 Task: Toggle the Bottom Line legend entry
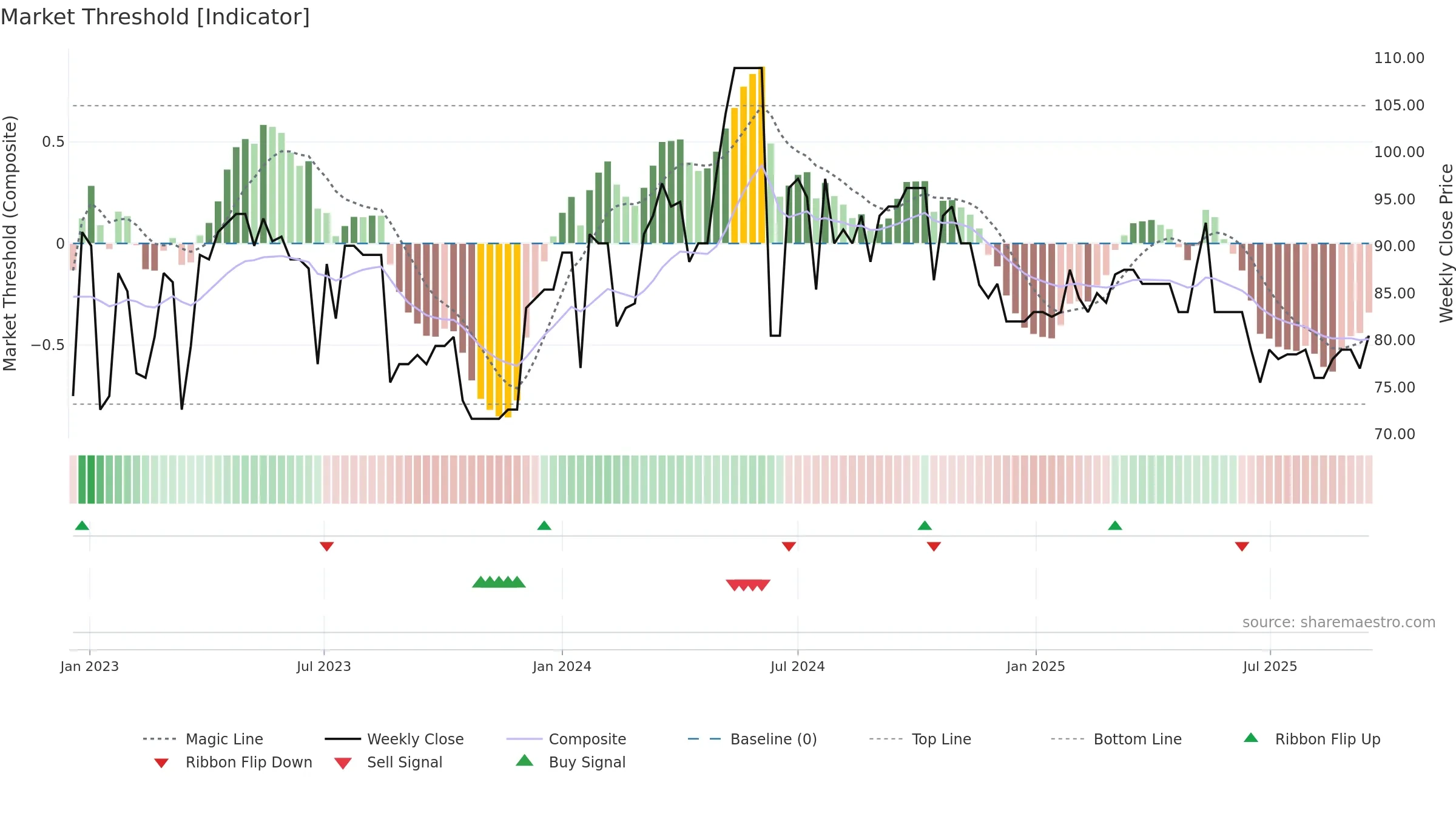[1116, 739]
